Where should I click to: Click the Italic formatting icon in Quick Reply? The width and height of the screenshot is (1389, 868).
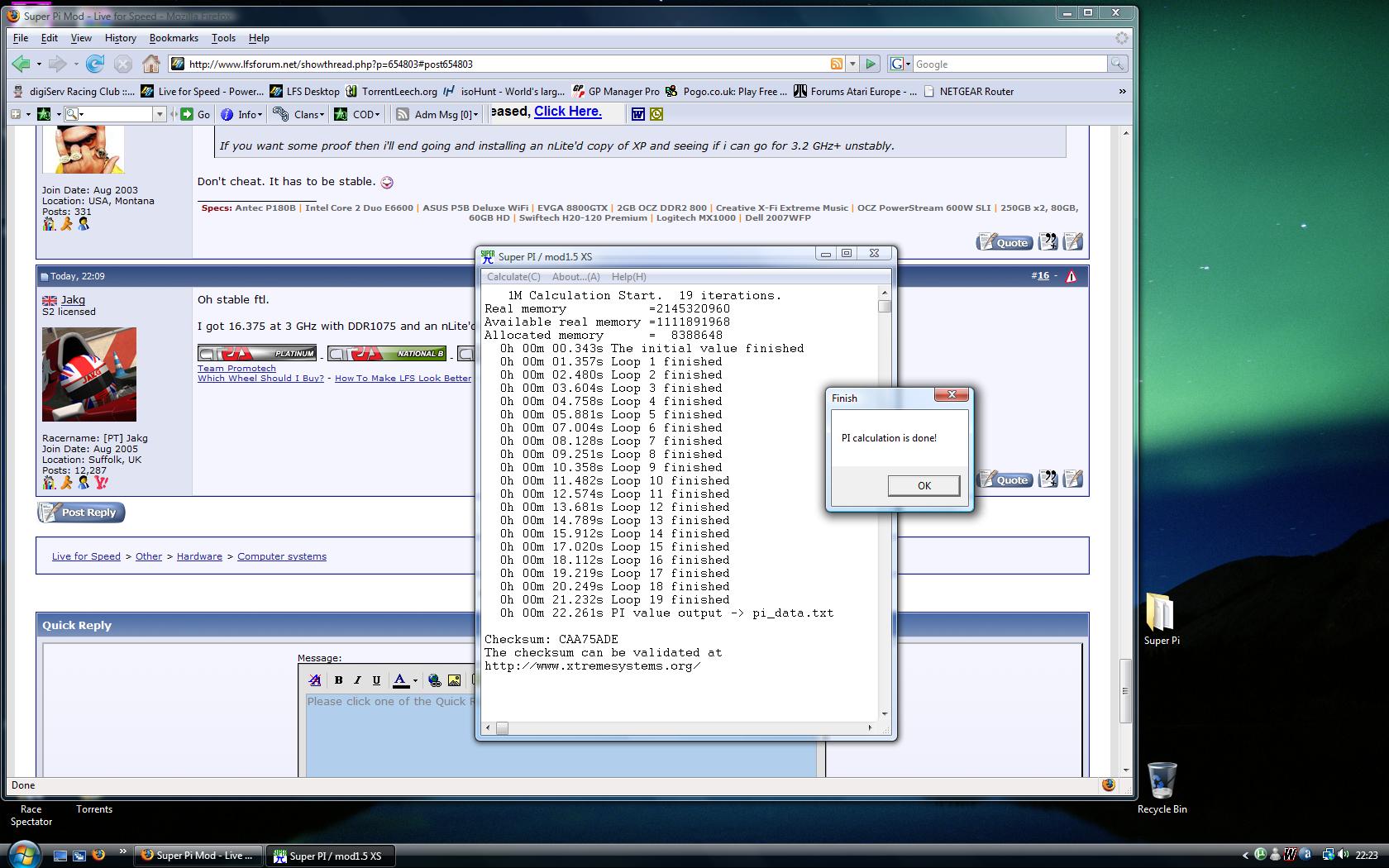pyautogui.click(x=357, y=680)
